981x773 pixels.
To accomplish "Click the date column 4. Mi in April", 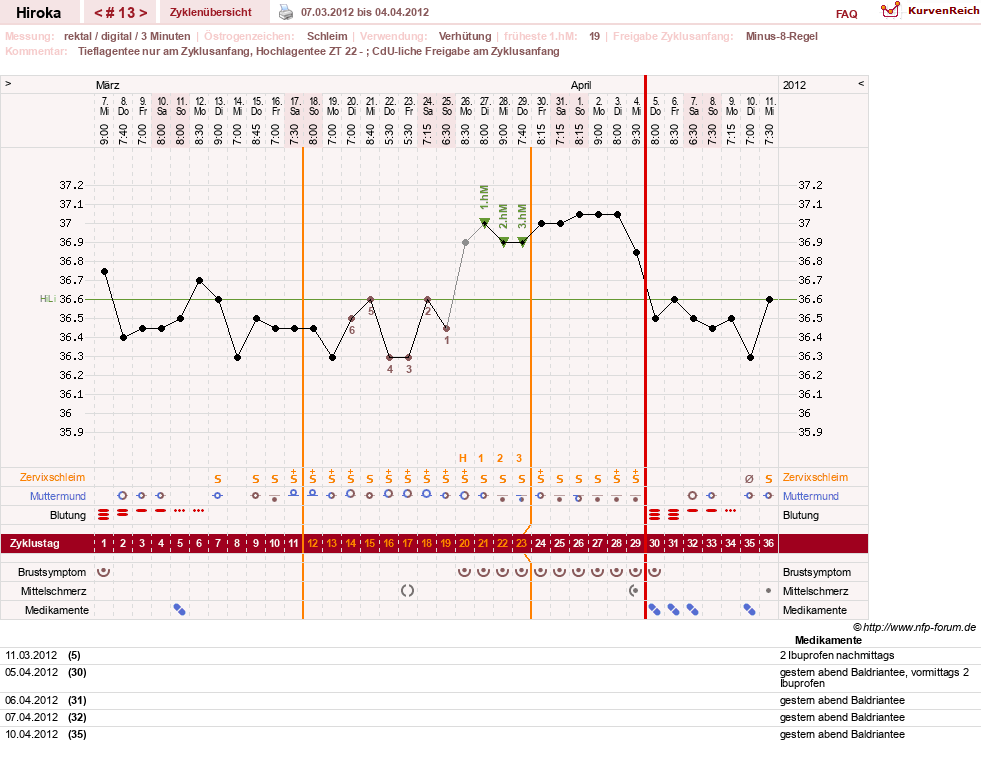I will pyautogui.click(x=636, y=106).
